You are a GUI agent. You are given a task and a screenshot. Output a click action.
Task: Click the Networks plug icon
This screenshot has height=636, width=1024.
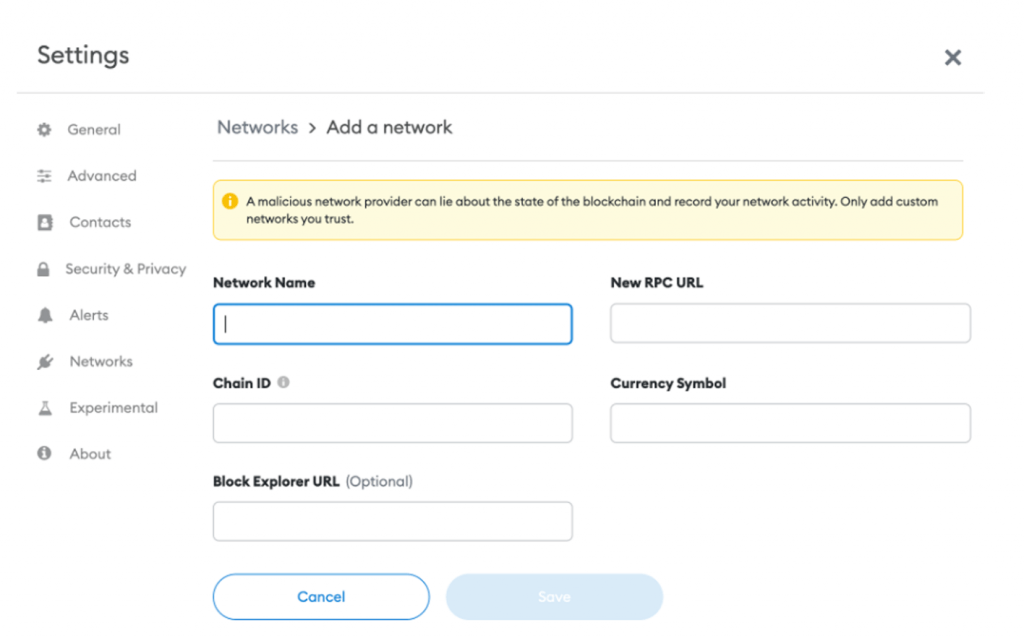click(x=44, y=362)
